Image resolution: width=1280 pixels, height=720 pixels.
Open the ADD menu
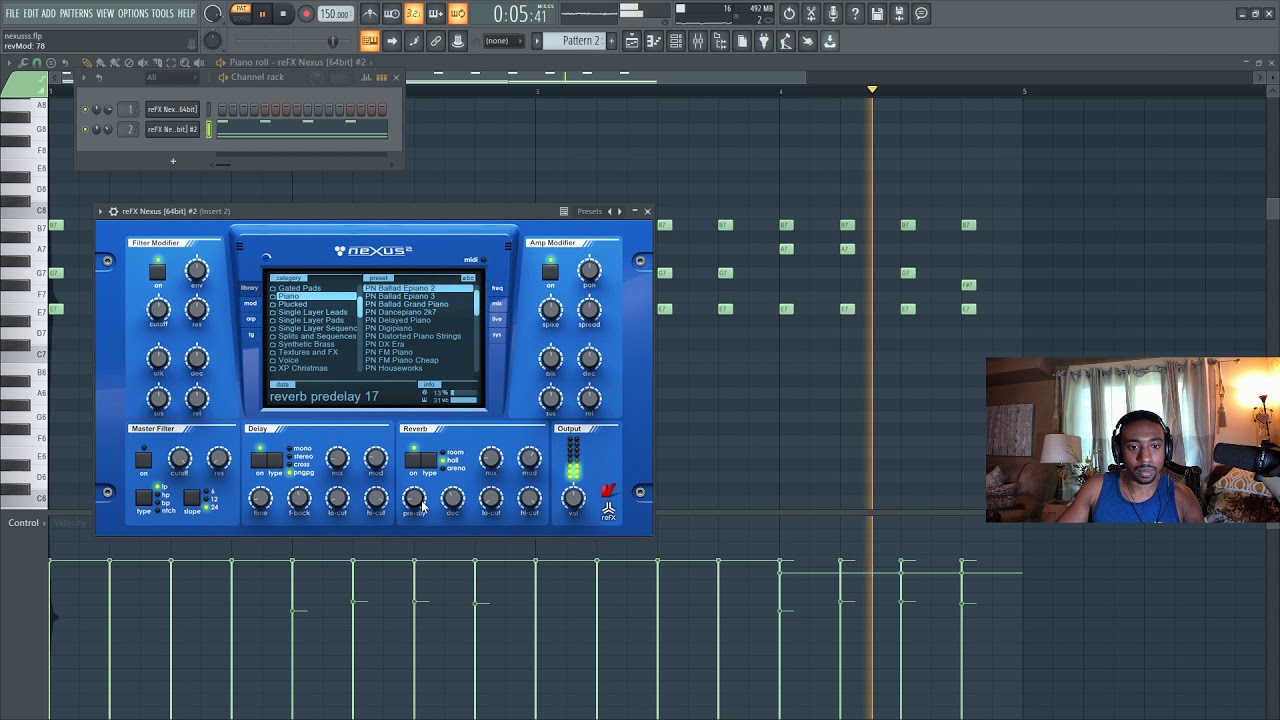point(48,13)
